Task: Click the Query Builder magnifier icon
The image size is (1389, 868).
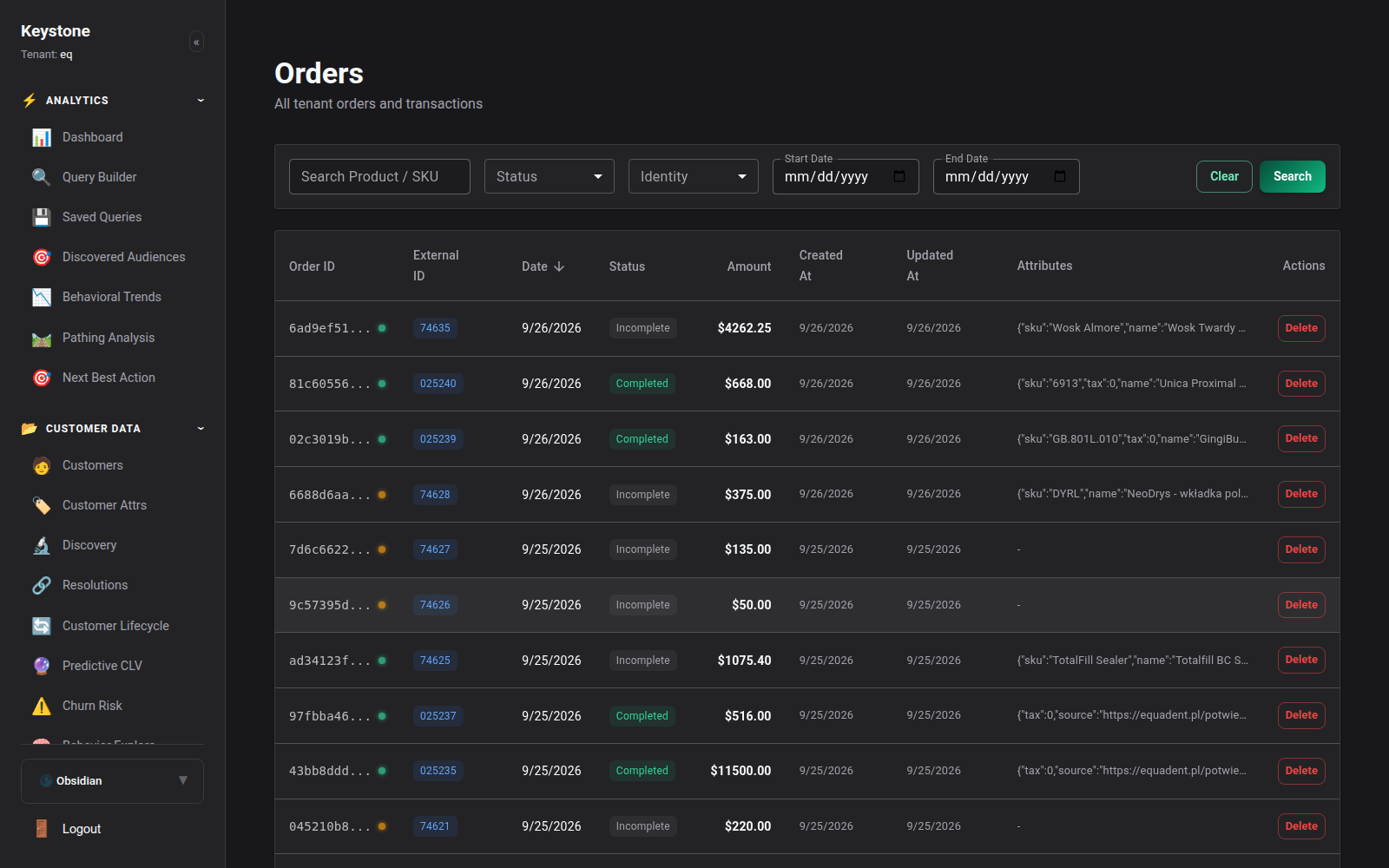Action: click(42, 177)
